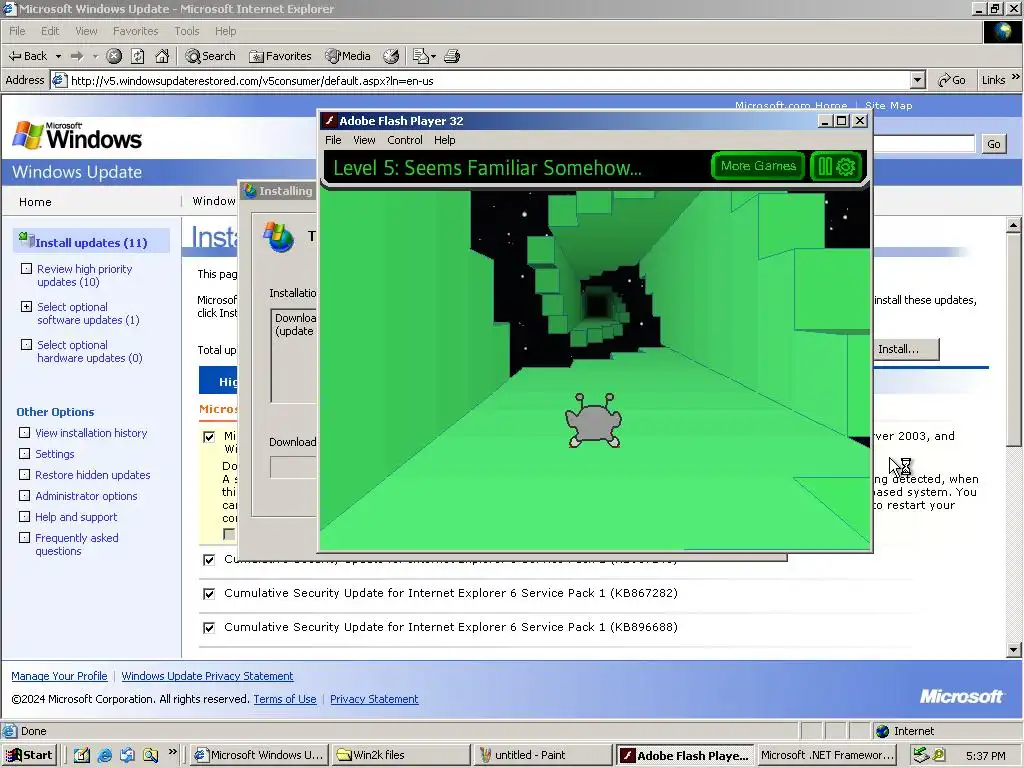
Task: Switch to untitled - Paint taskbar button
Action: [x=541, y=755]
